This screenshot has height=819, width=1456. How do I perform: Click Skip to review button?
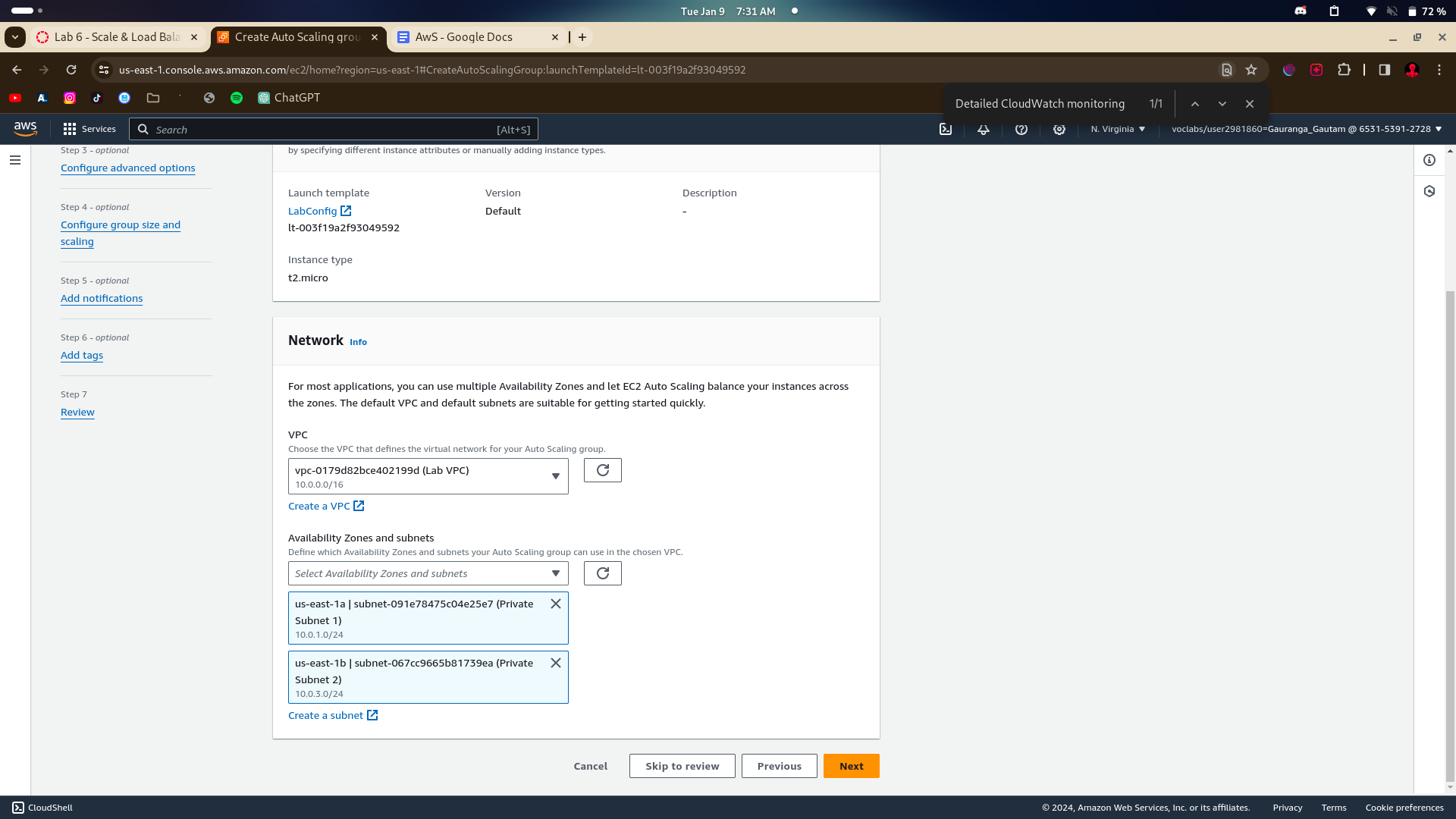click(x=682, y=766)
